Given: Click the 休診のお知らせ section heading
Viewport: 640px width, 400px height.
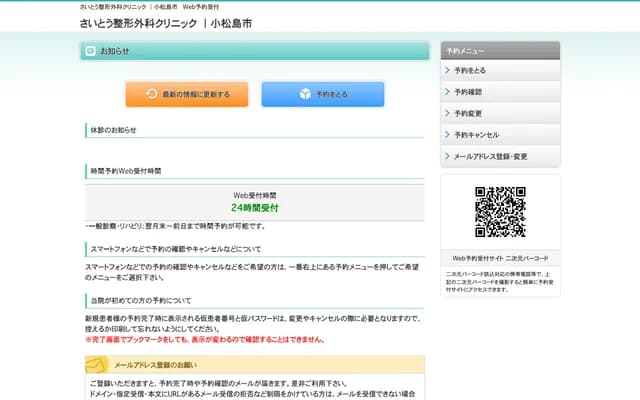Looking at the screenshot, I should click(x=113, y=130).
